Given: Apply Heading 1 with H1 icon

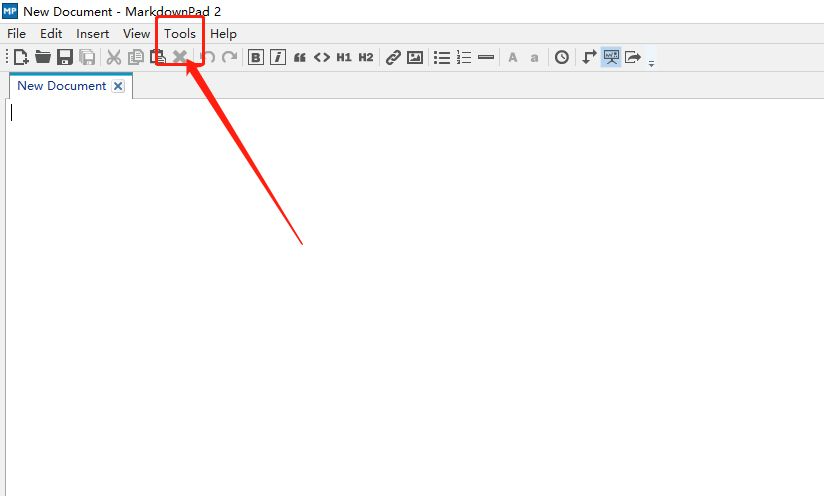Looking at the screenshot, I should [x=344, y=58].
